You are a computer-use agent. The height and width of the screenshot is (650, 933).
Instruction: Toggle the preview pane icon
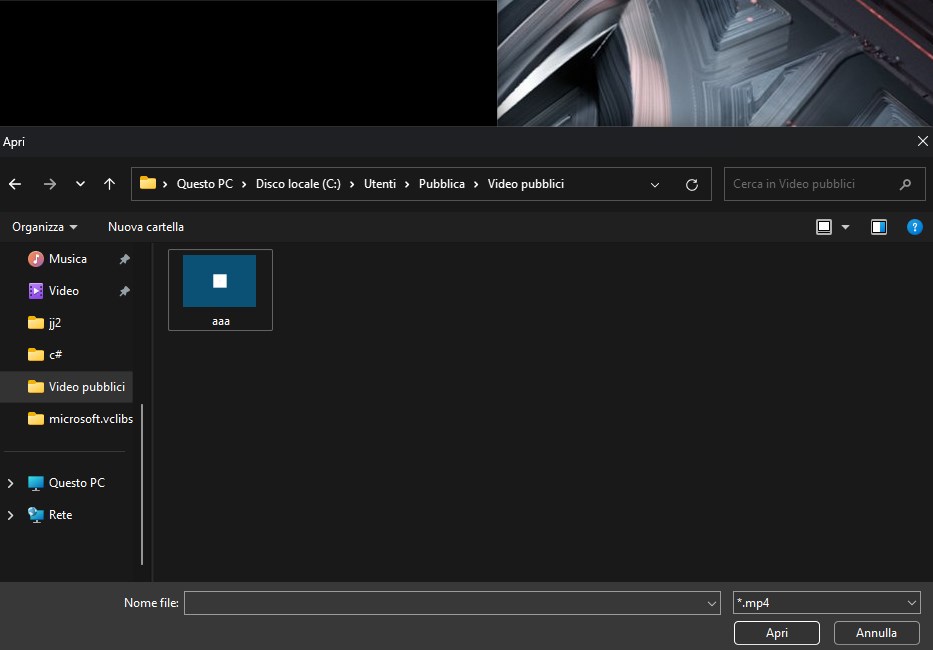click(x=878, y=227)
